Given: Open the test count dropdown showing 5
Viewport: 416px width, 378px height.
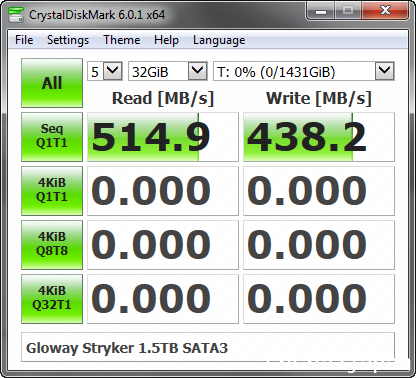Looking at the screenshot, I should coord(105,71).
